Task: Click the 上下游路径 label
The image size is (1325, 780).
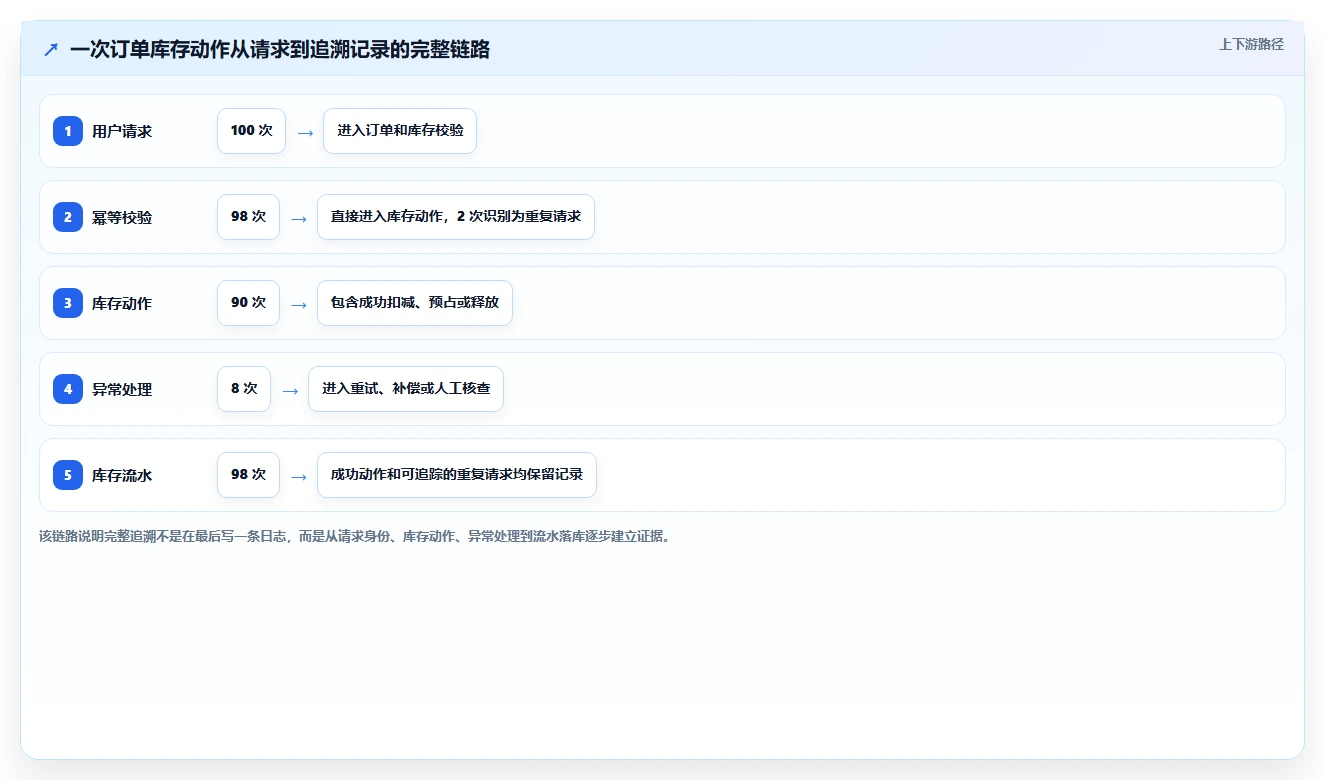Action: (1251, 44)
